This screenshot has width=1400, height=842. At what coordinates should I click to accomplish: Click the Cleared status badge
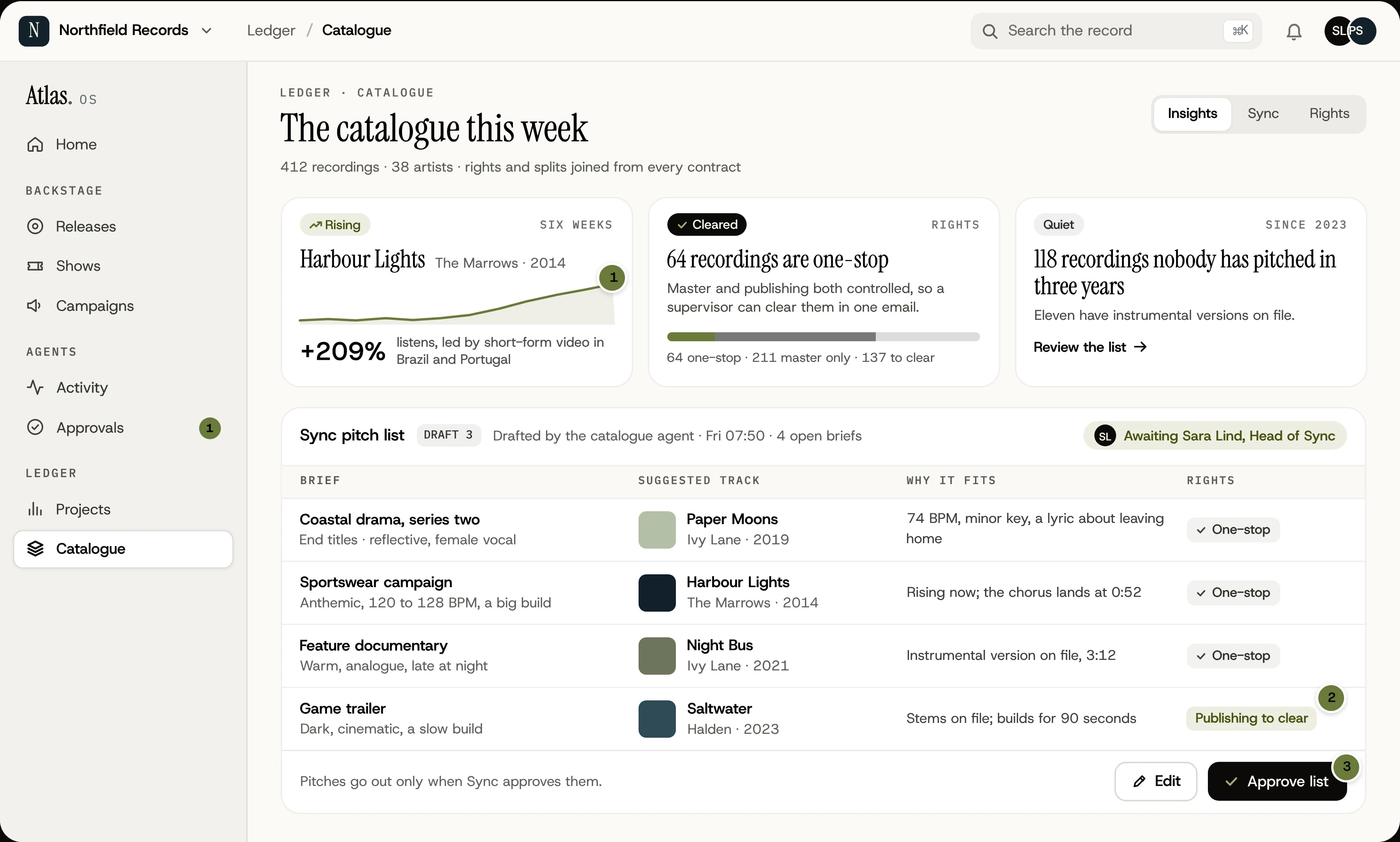click(x=707, y=225)
